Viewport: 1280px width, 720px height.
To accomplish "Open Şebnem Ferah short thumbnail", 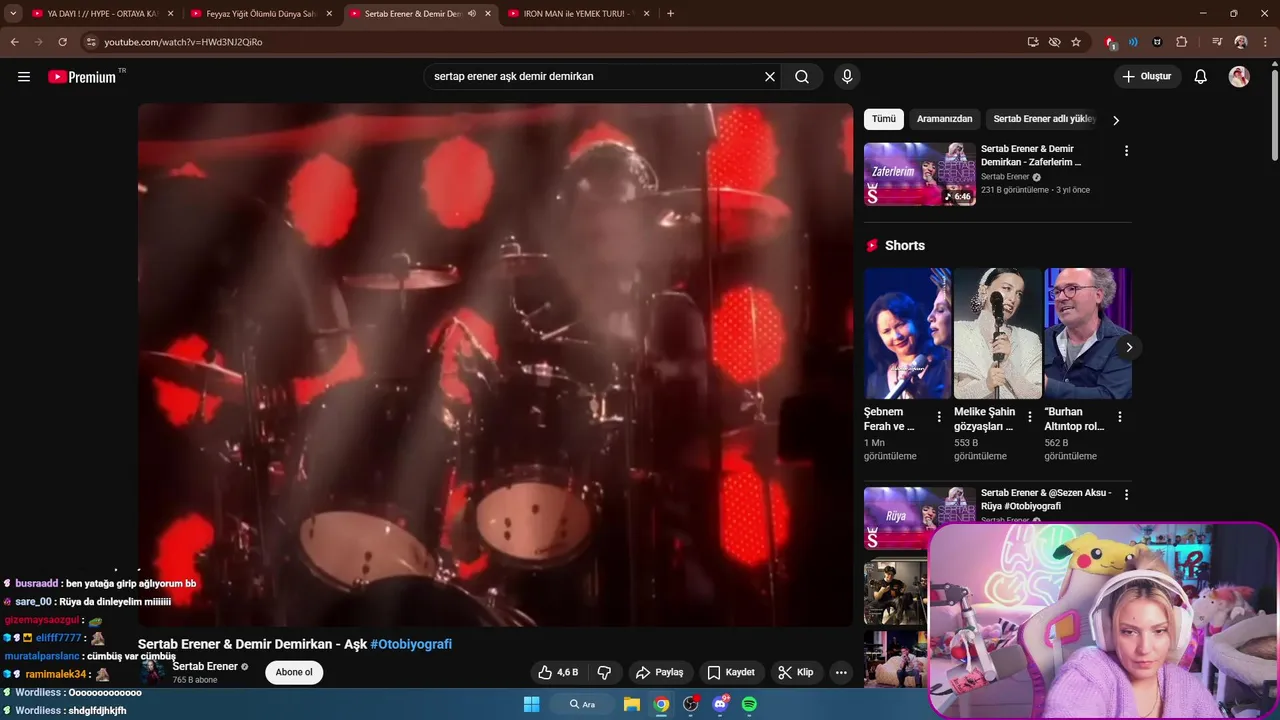I will (x=907, y=333).
